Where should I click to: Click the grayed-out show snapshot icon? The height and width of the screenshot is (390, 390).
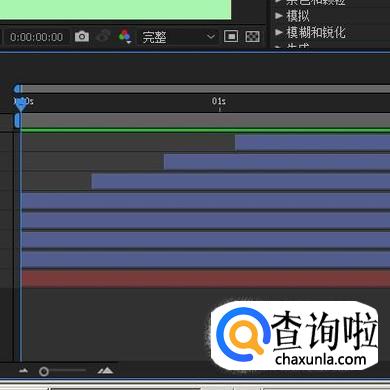click(x=103, y=36)
